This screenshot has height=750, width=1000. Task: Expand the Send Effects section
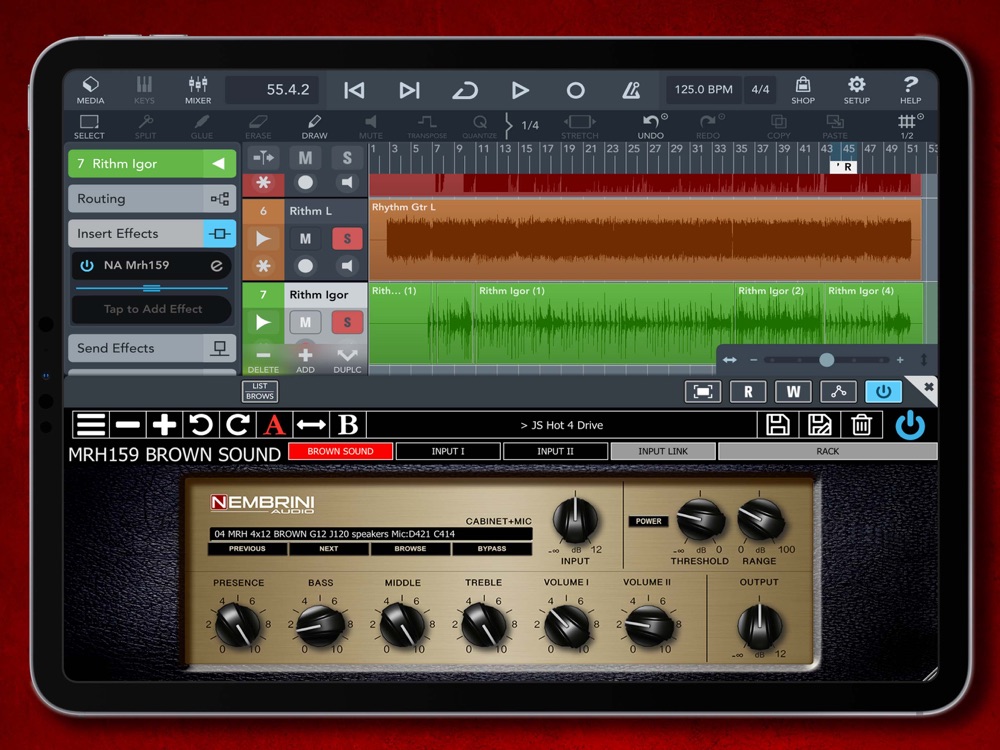(x=152, y=348)
